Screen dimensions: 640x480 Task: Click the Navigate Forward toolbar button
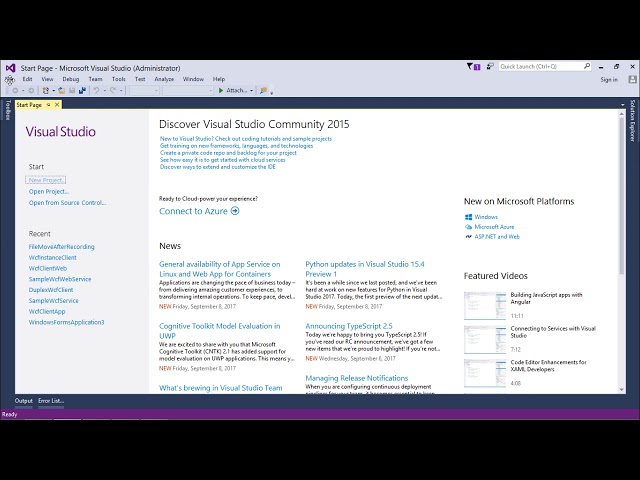pos(31,90)
